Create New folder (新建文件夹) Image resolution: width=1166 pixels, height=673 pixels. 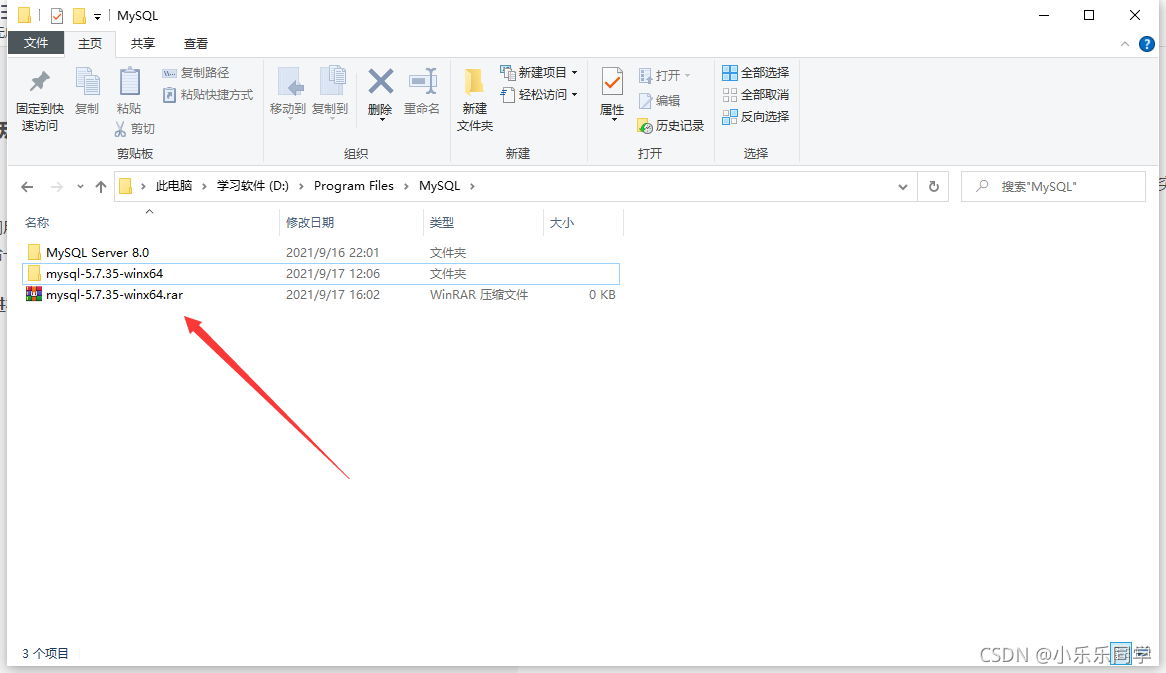point(474,99)
